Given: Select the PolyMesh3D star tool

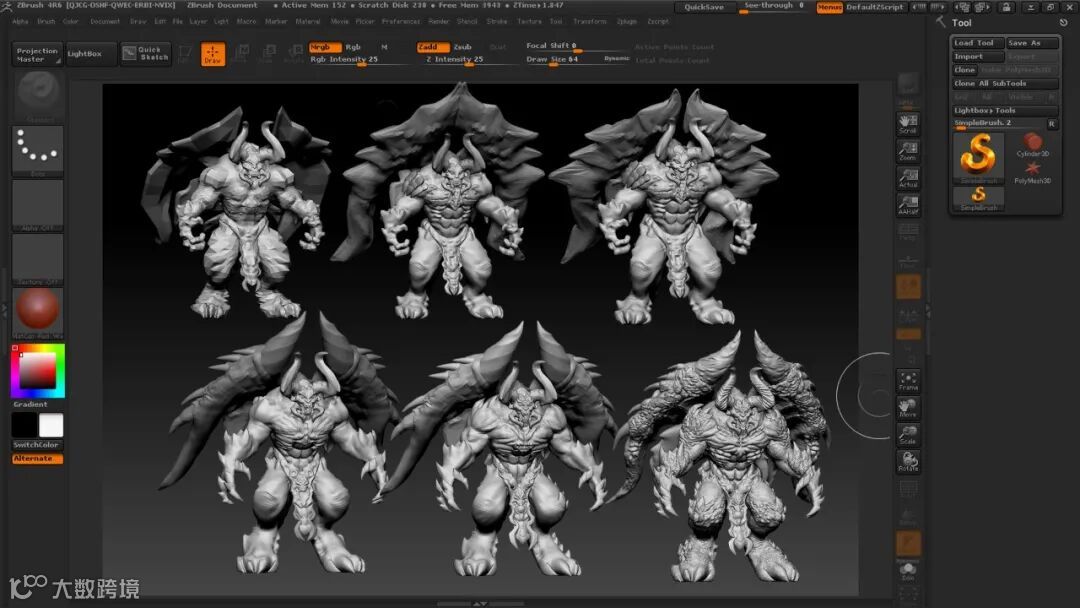Looking at the screenshot, I should pyautogui.click(x=1032, y=172).
